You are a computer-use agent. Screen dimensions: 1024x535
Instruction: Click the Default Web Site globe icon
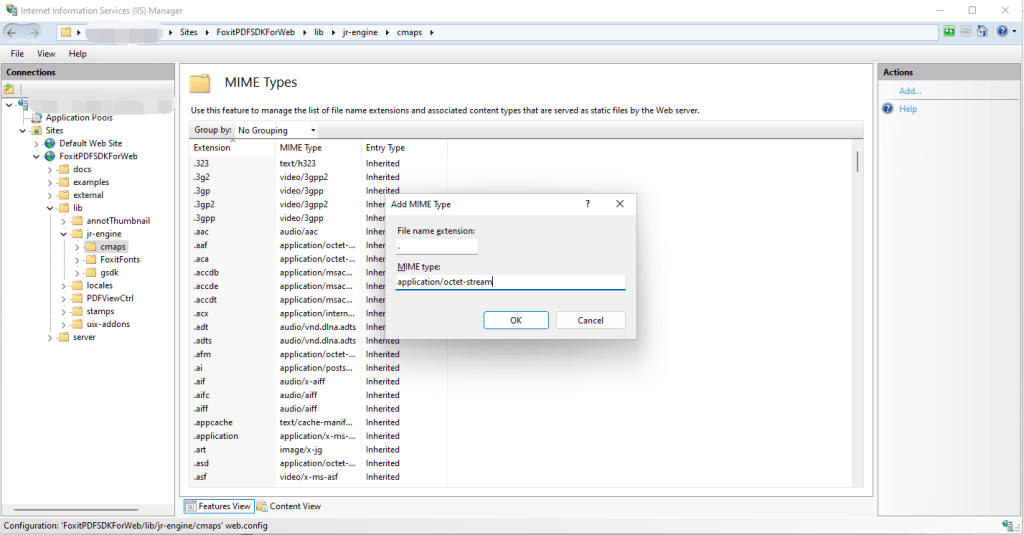pyautogui.click(x=50, y=143)
